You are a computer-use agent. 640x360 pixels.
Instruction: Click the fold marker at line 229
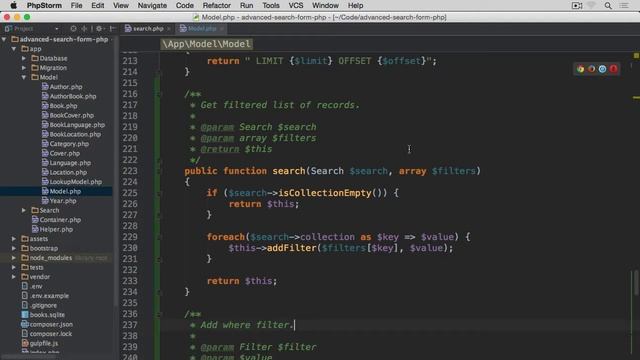point(160,237)
